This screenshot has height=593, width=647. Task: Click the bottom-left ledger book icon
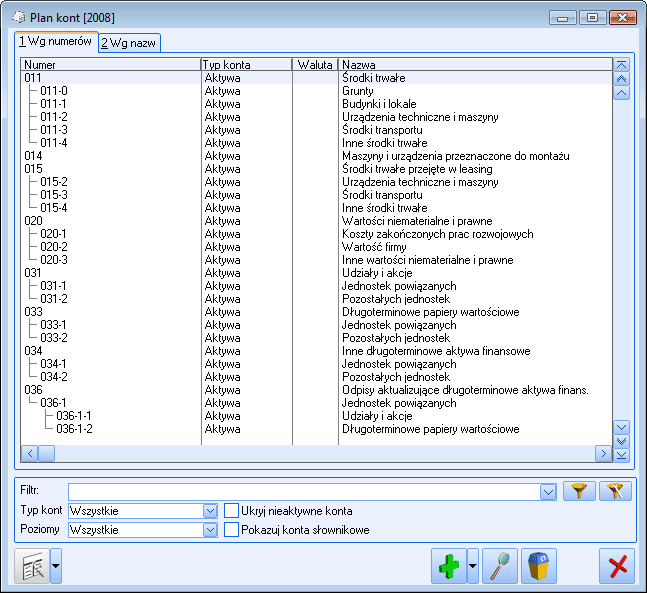coord(31,566)
